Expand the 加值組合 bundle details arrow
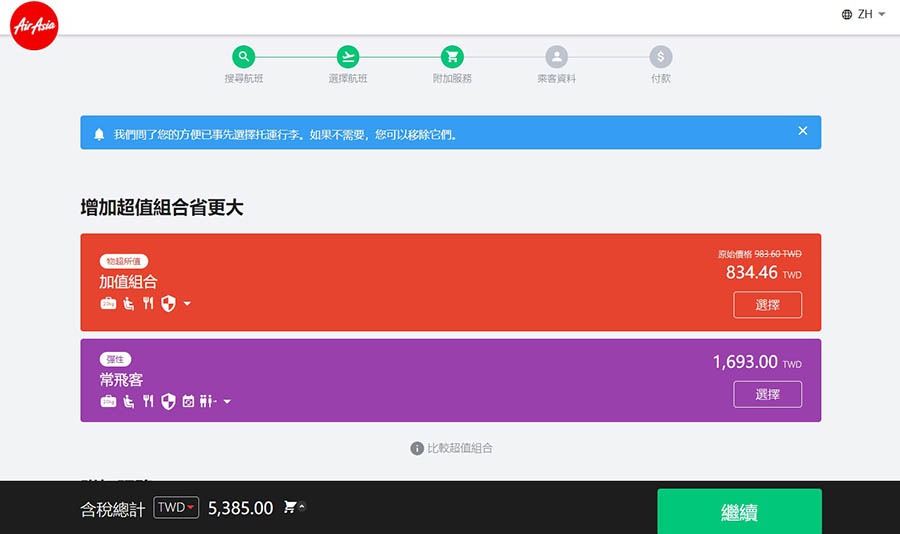 point(187,304)
